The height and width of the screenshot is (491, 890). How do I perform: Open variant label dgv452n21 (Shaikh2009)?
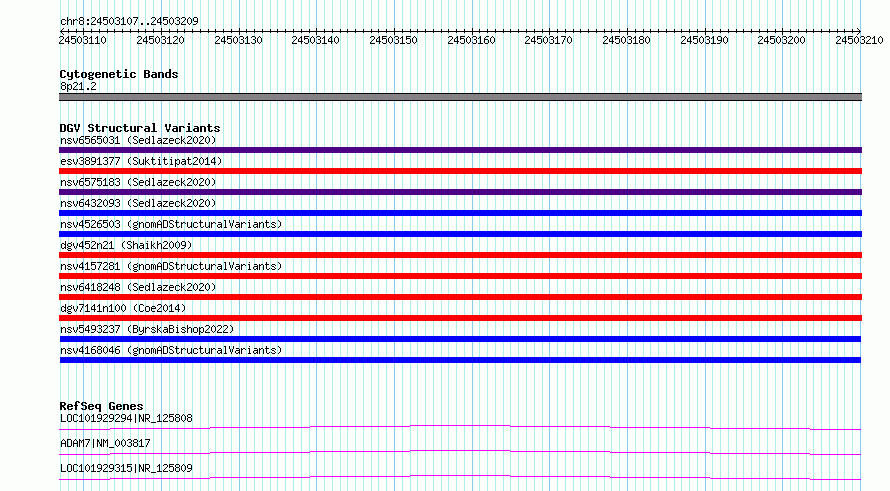(126, 245)
